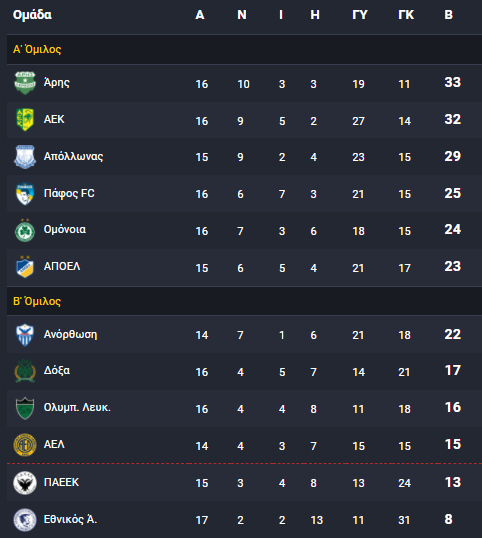482x538 pixels.
Task: Select the Εθνικός Ά. team crest
Action: 25,519
